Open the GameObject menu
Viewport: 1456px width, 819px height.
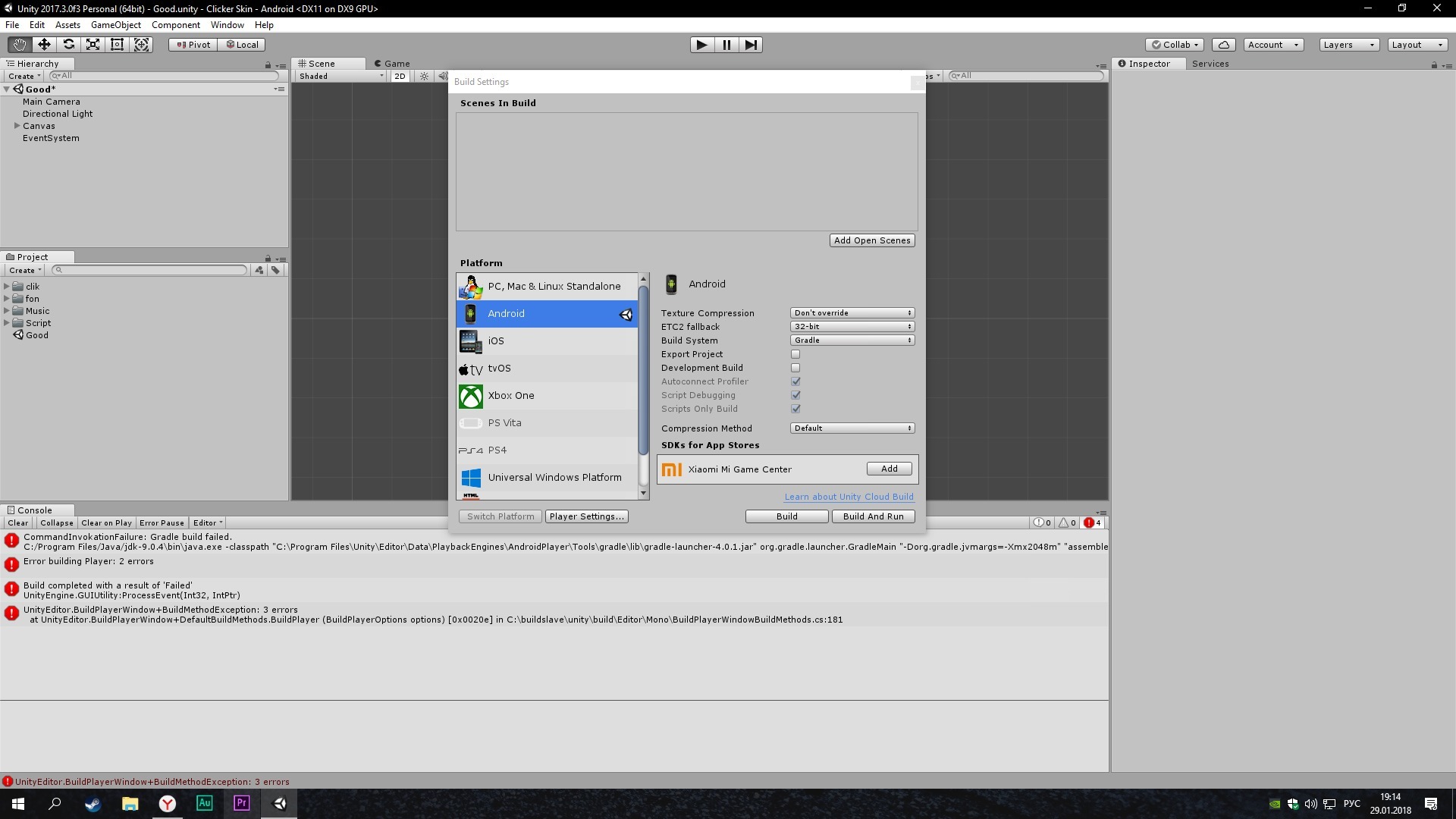[115, 25]
